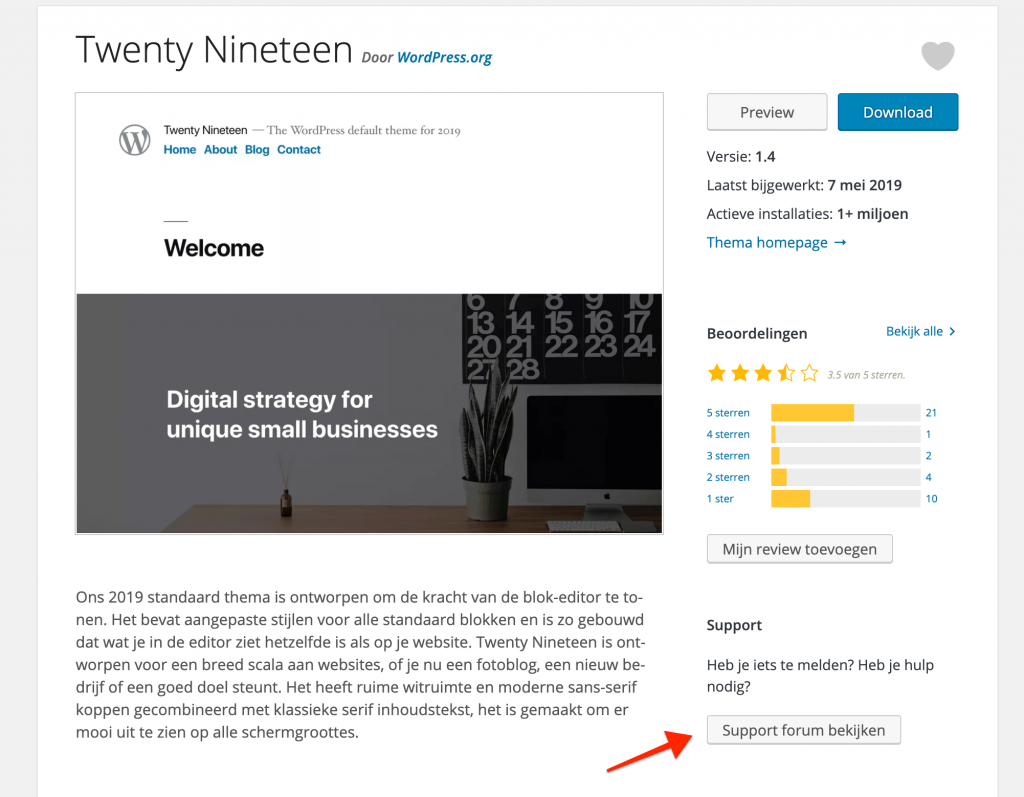Download the Twenty Nineteen theme

[897, 112]
